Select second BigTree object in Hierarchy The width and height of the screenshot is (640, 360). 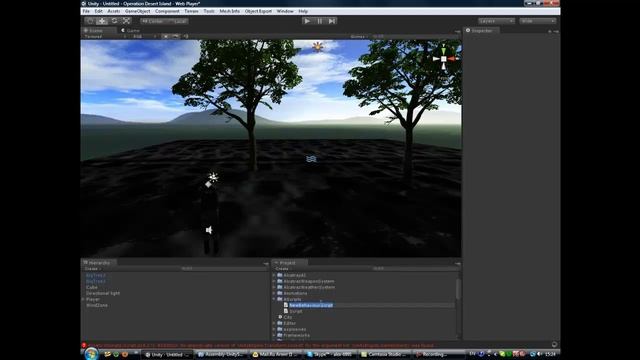(x=96, y=281)
